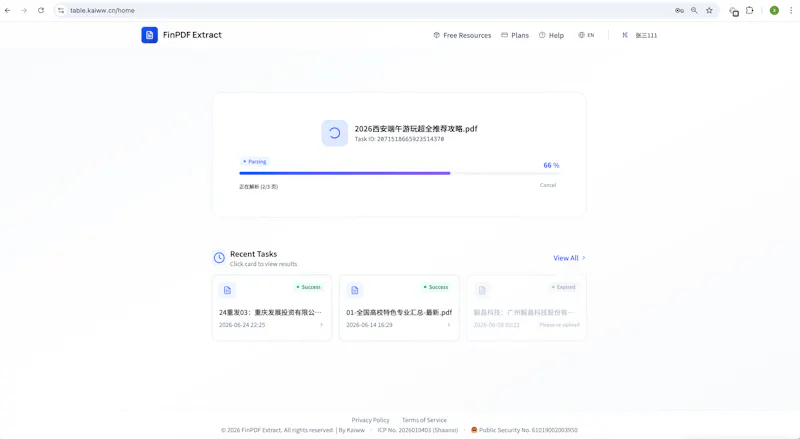Click the Public Security badge icon
800x439 pixels.
474,430
